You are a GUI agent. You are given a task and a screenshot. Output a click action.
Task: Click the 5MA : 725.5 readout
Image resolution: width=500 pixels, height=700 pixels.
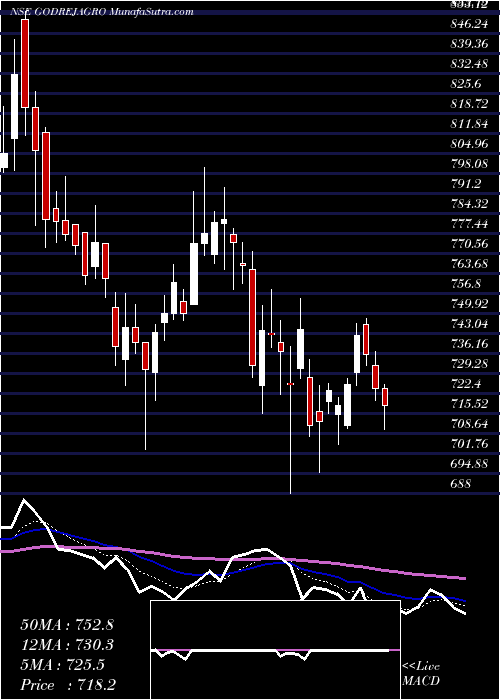[x=62, y=666]
